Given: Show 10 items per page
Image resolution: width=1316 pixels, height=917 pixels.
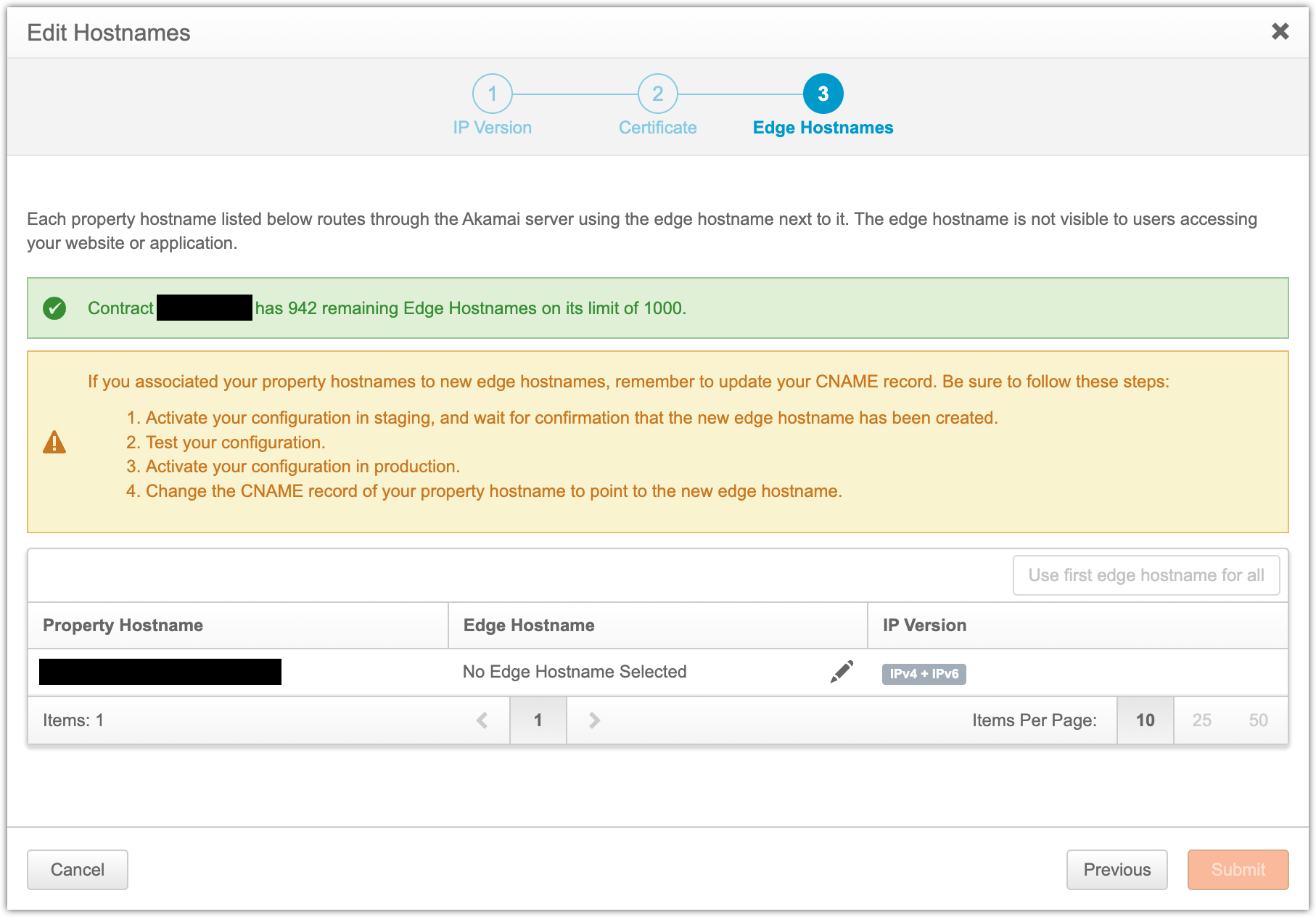Looking at the screenshot, I should point(1145,720).
